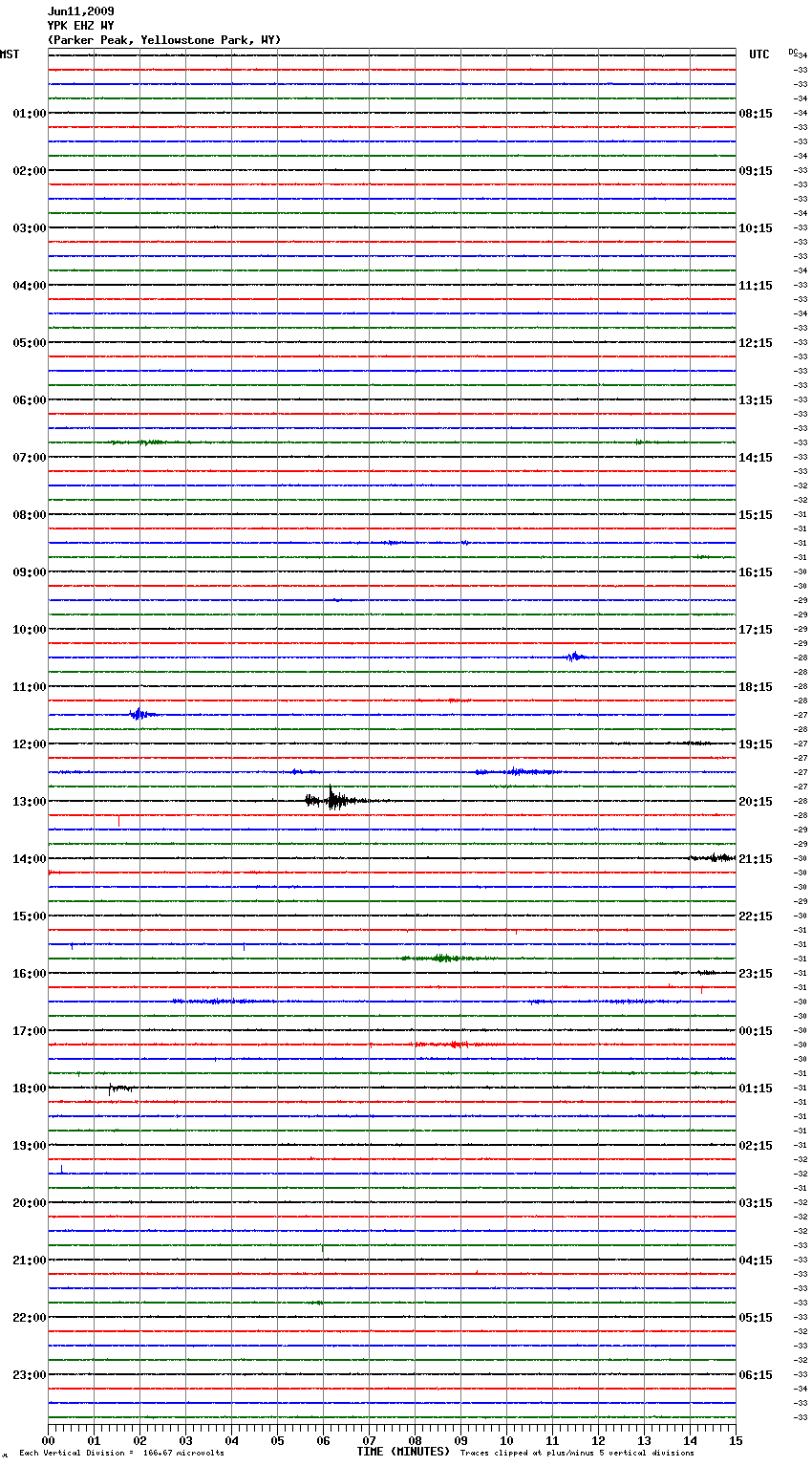Image resolution: width=812 pixels, height=1466 pixels.
Task: Click minute tick label 12 on time axis
Action: (598, 1440)
